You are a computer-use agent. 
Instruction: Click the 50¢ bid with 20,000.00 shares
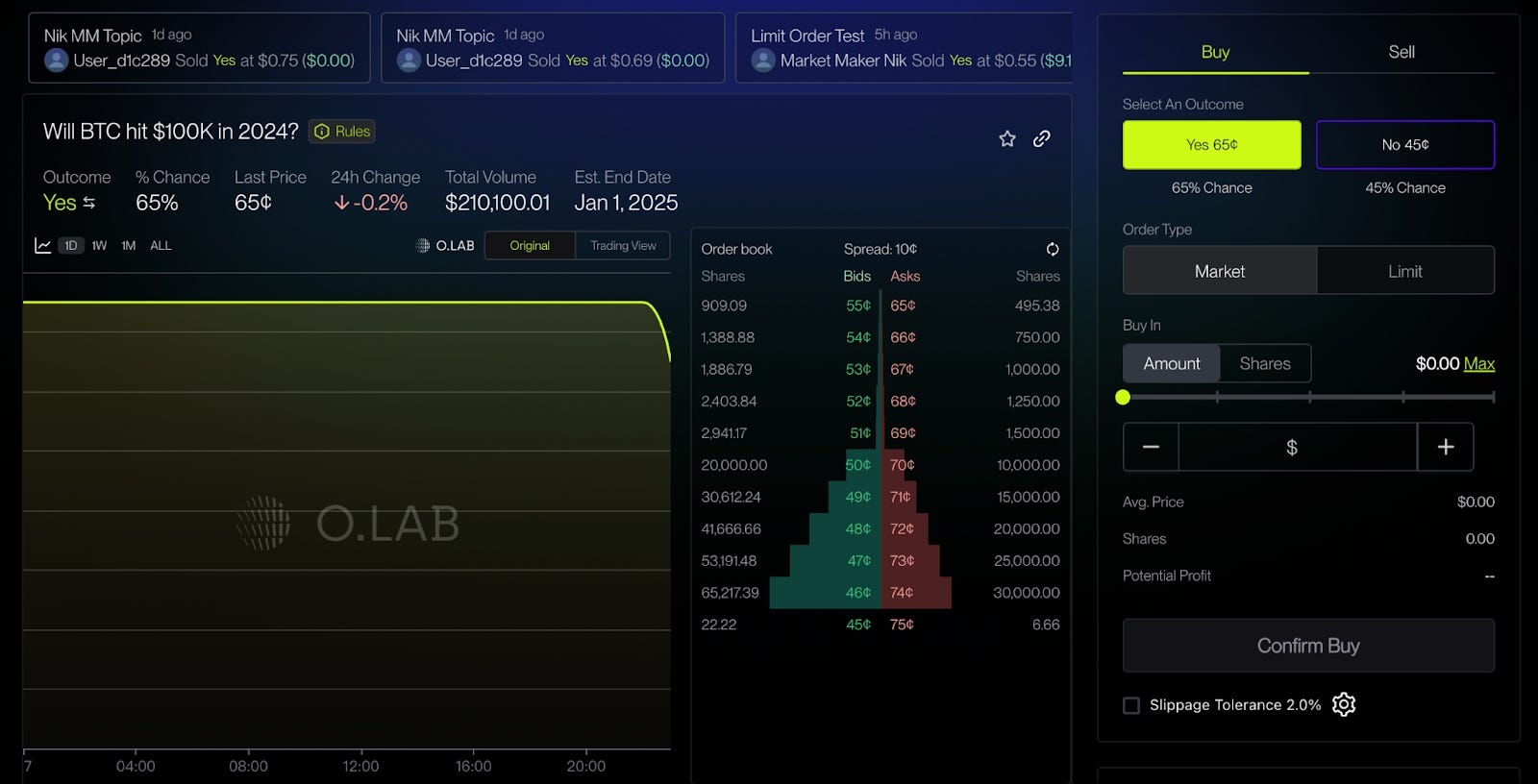click(x=857, y=465)
